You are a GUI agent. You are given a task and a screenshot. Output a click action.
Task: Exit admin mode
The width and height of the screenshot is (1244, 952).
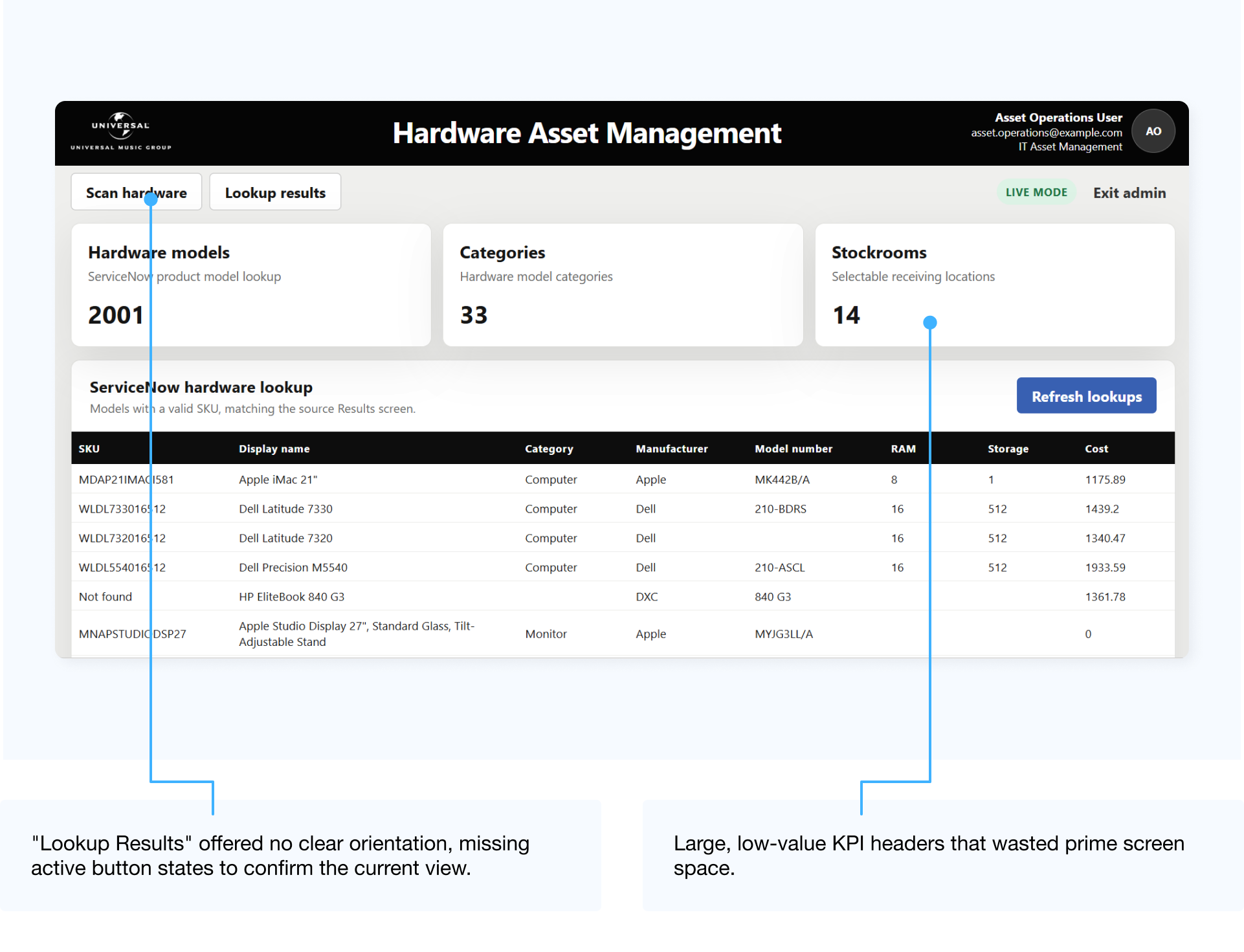(x=1129, y=193)
